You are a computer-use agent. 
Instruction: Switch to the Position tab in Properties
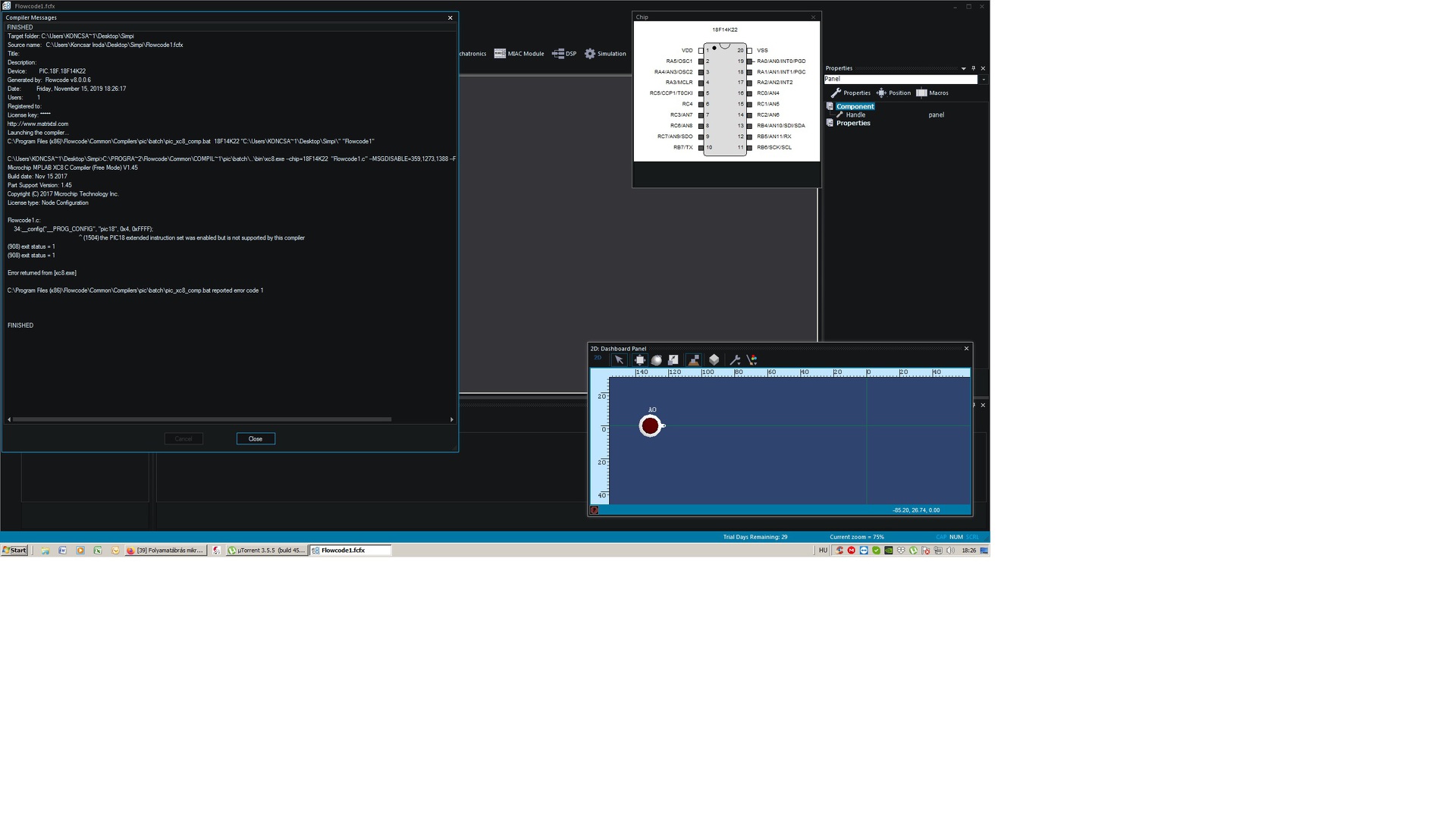point(893,93)
